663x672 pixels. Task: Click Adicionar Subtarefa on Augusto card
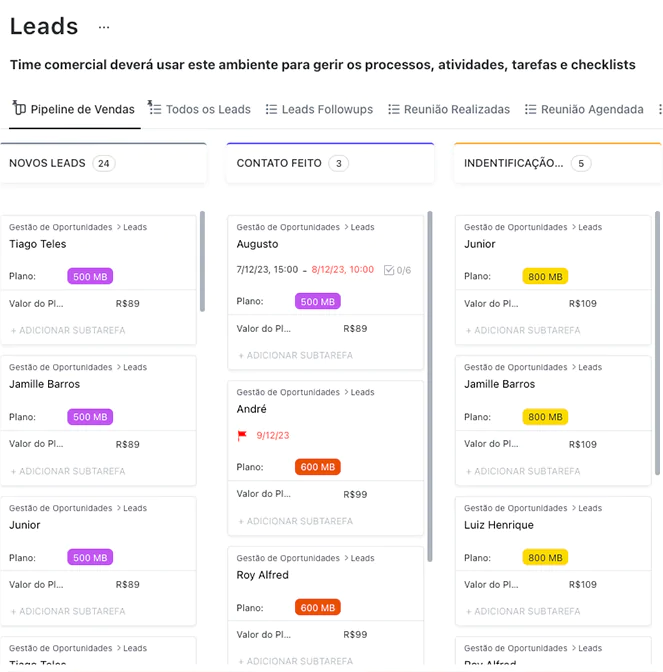click(295, 355)
